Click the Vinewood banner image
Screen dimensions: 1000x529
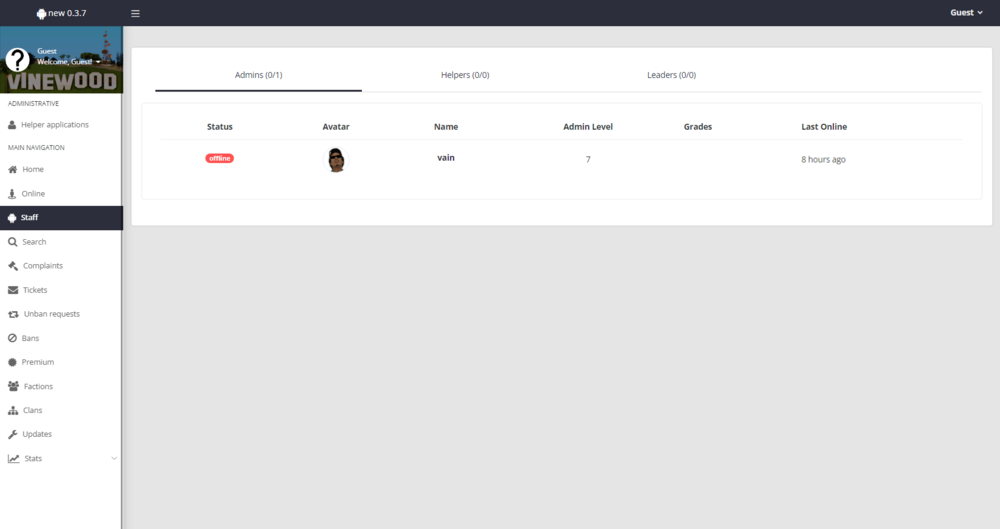61,60
